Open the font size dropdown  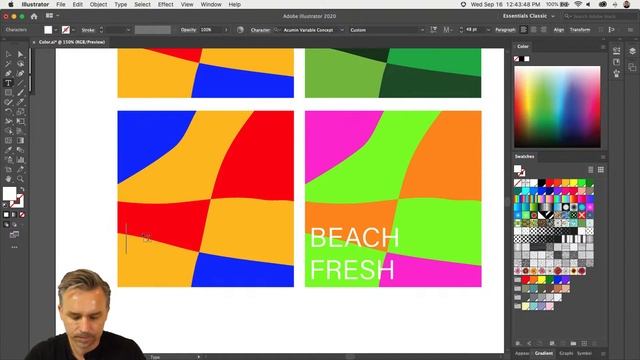pos(488,30)
